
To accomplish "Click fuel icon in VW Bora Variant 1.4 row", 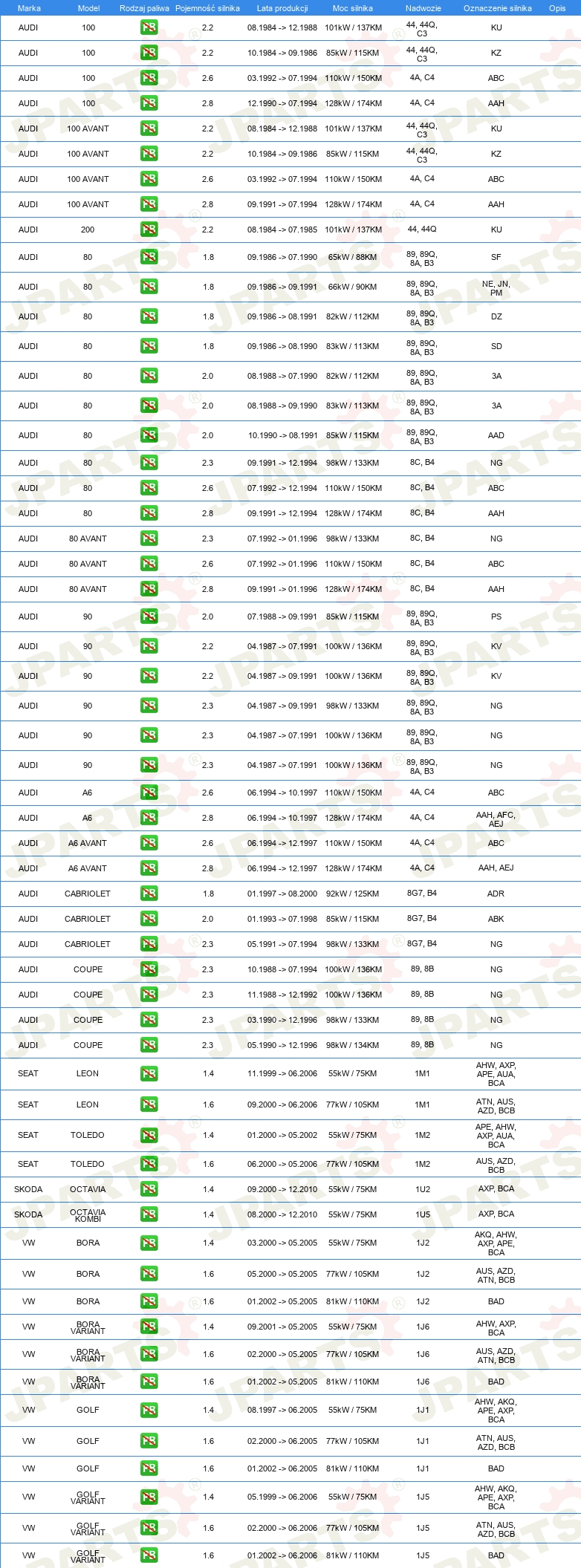I will pos(149,1327).
